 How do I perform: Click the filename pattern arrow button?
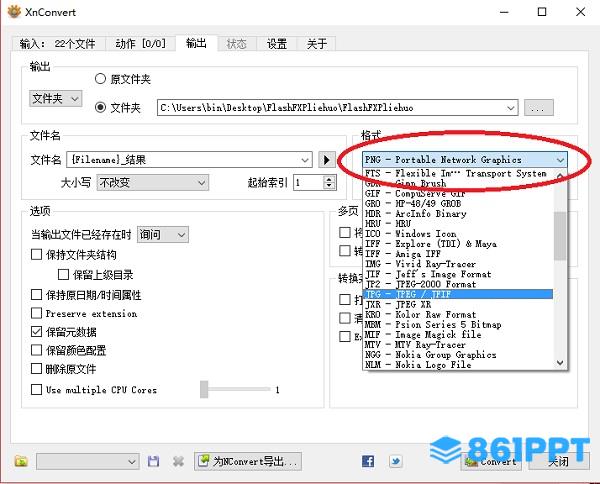[x=327, y=160]
